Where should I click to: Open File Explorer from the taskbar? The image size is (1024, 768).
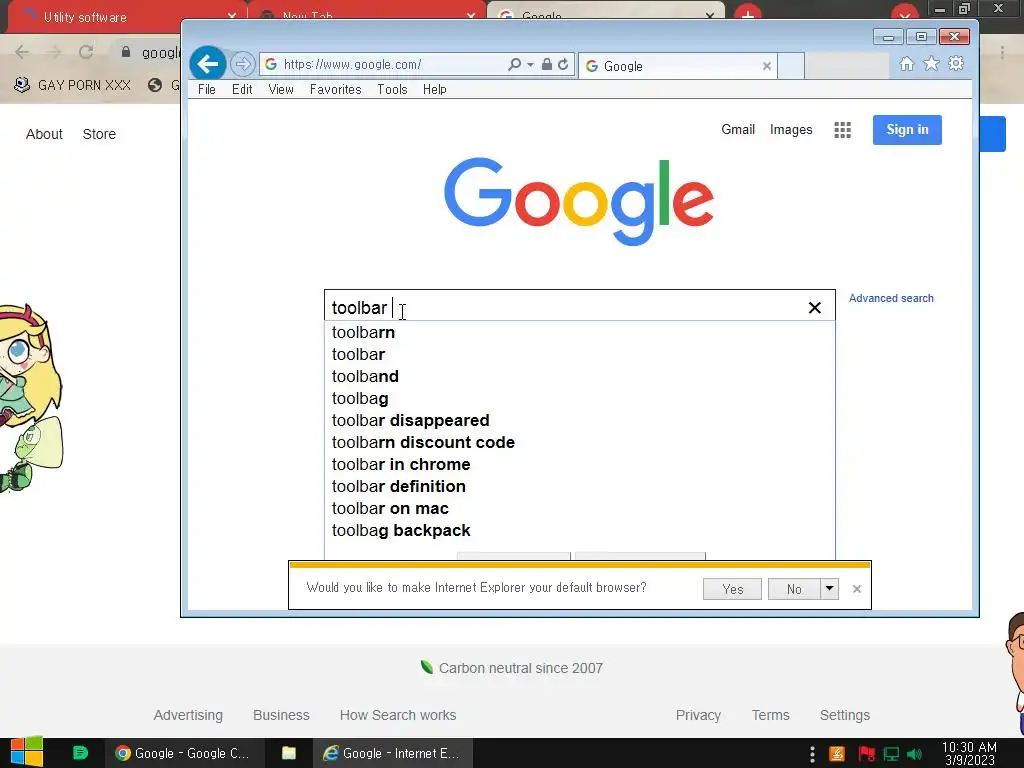click(289, 754)
